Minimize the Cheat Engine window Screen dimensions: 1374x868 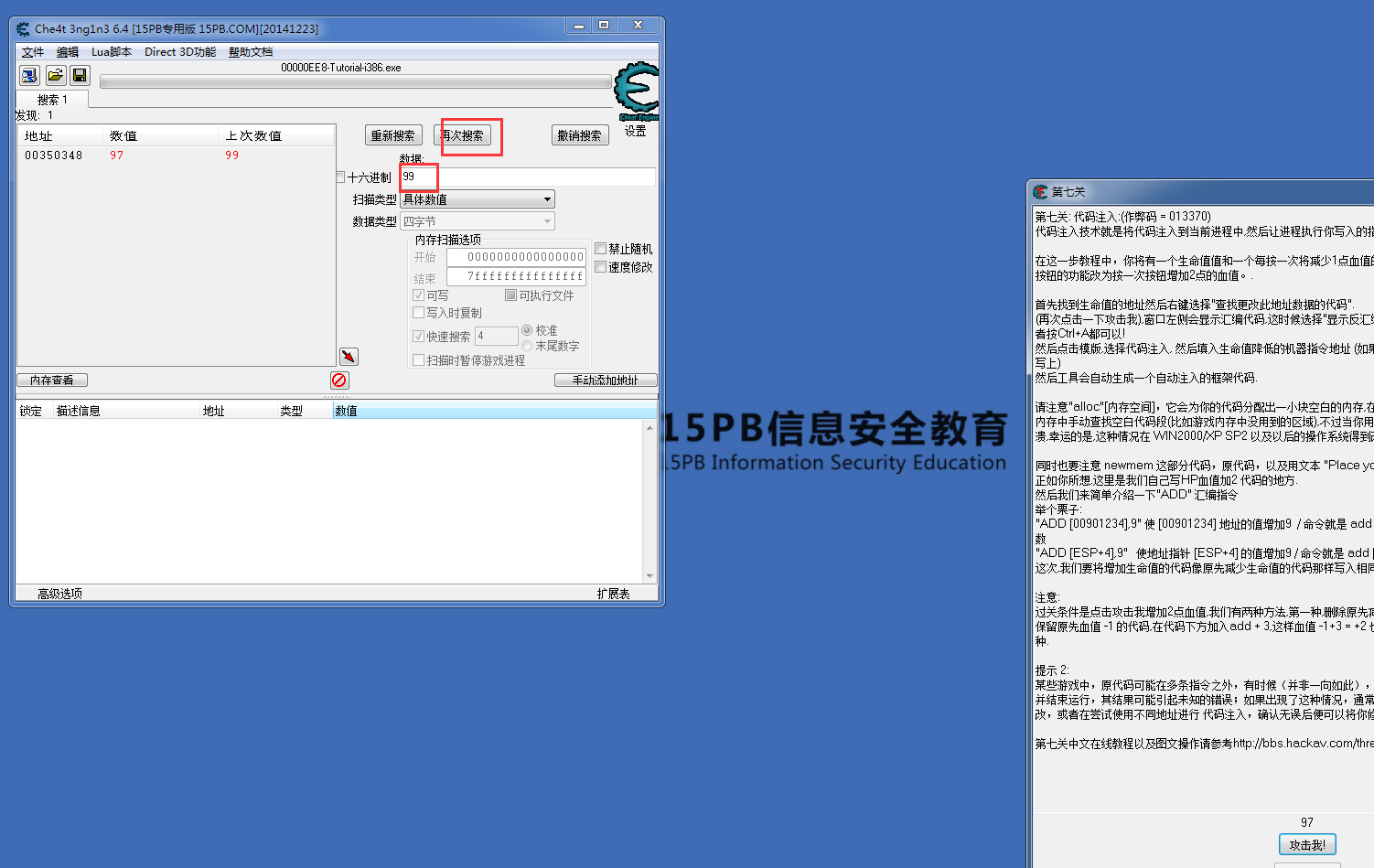tap(579, 26)
